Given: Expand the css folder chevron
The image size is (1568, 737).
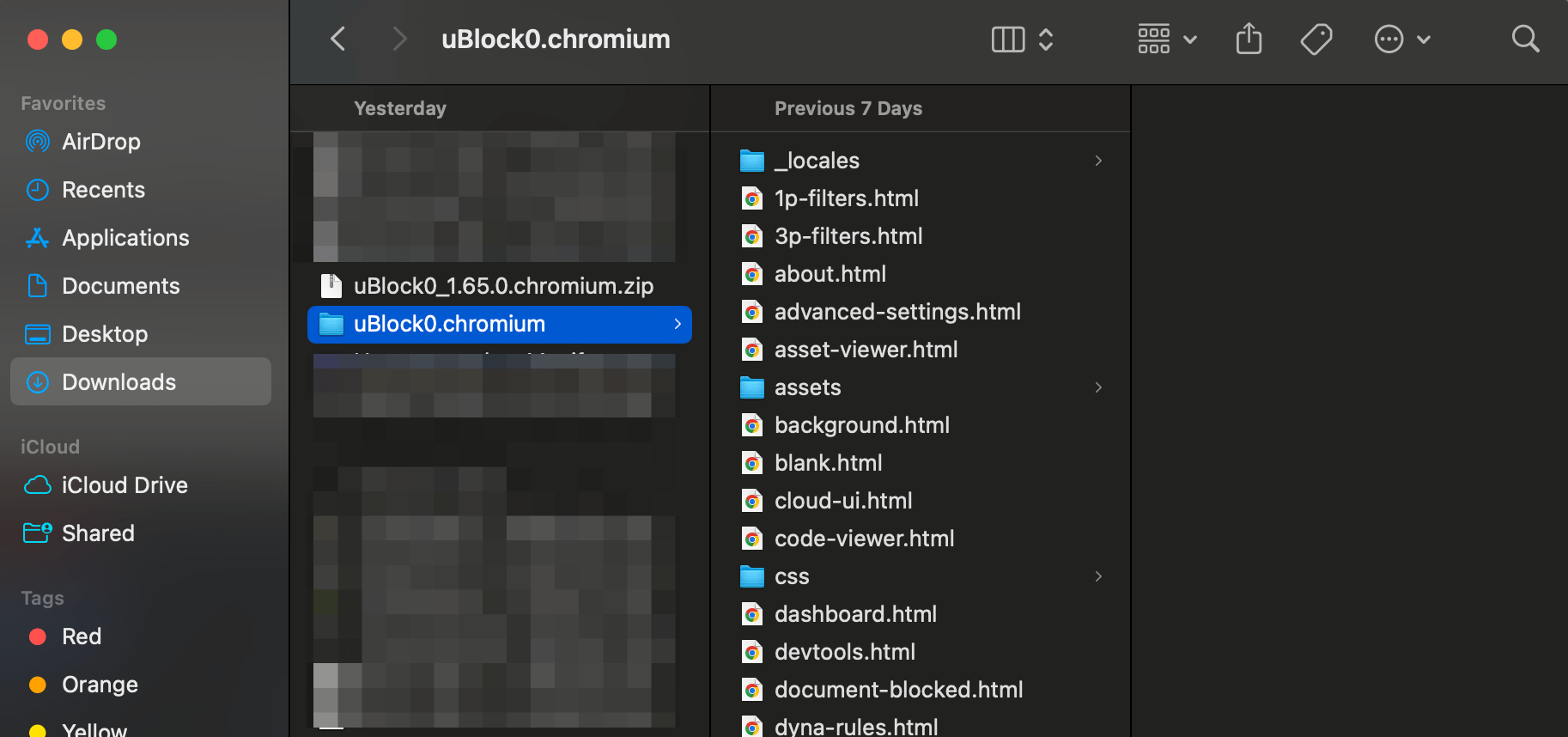Looking at the screenshot, I should [x=1098, y=576].
